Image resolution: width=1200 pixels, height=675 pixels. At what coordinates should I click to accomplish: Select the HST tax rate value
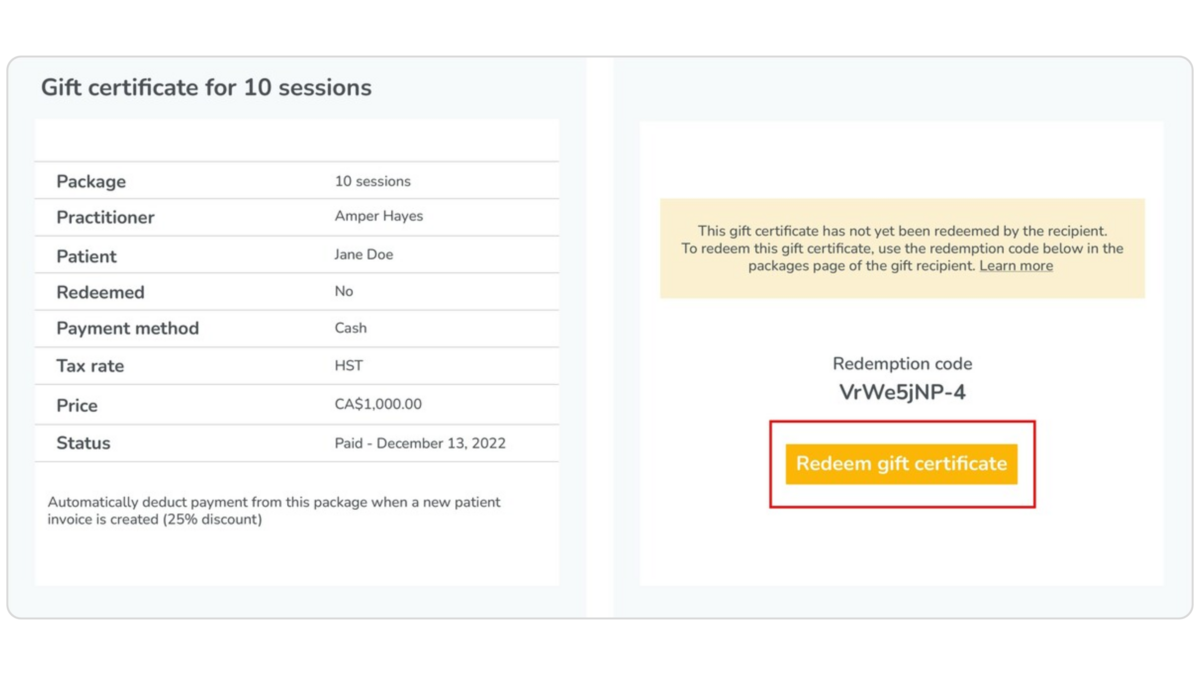pos(349,366)
